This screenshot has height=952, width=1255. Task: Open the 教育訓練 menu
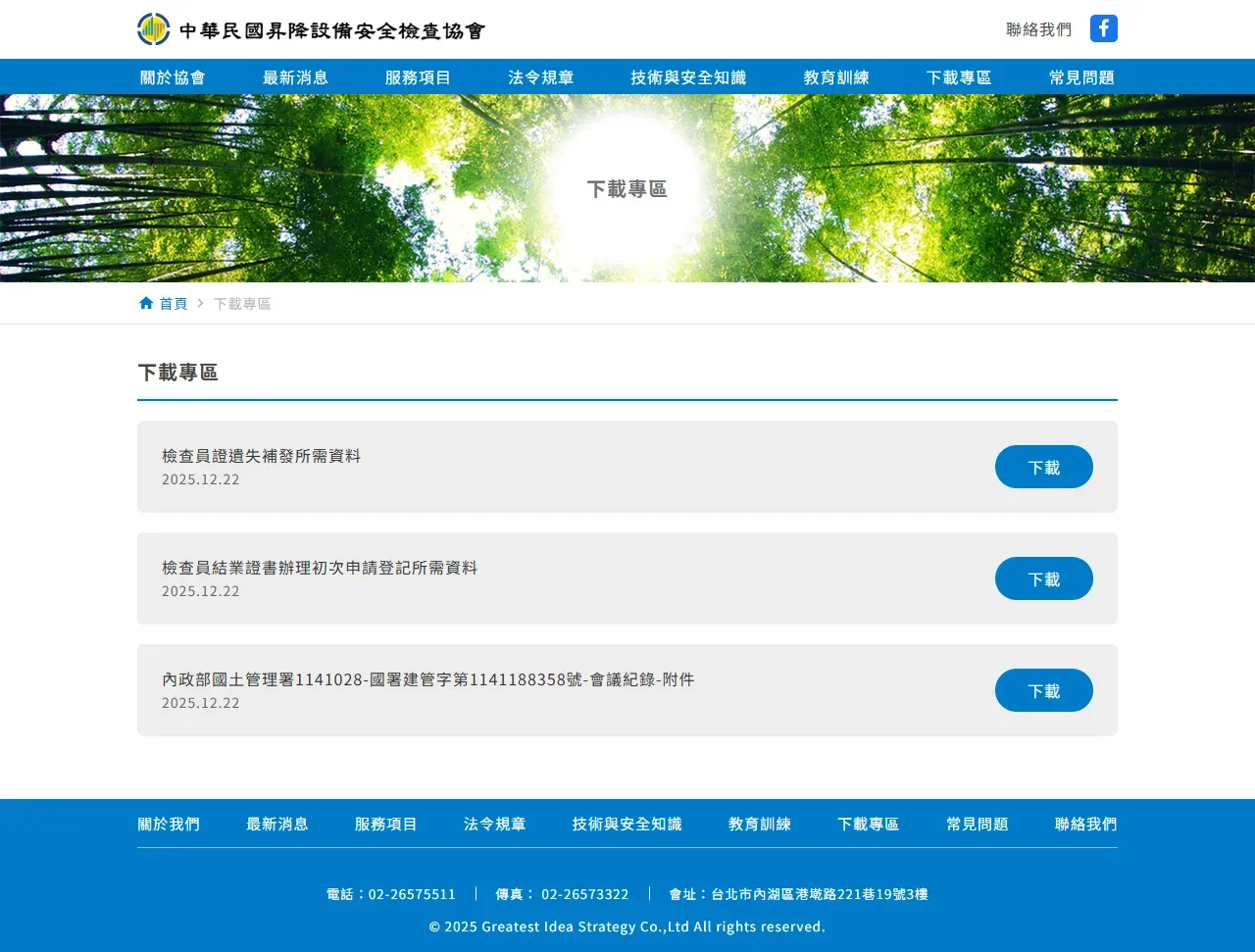click(x=835, y=76)
